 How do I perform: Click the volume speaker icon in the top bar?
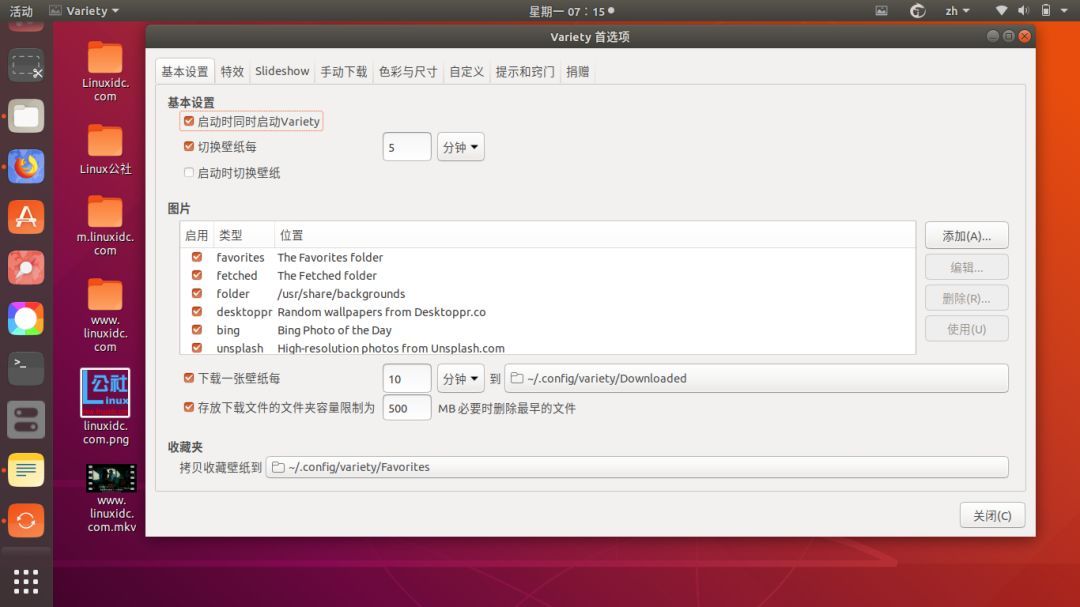tap(1024, 10)
